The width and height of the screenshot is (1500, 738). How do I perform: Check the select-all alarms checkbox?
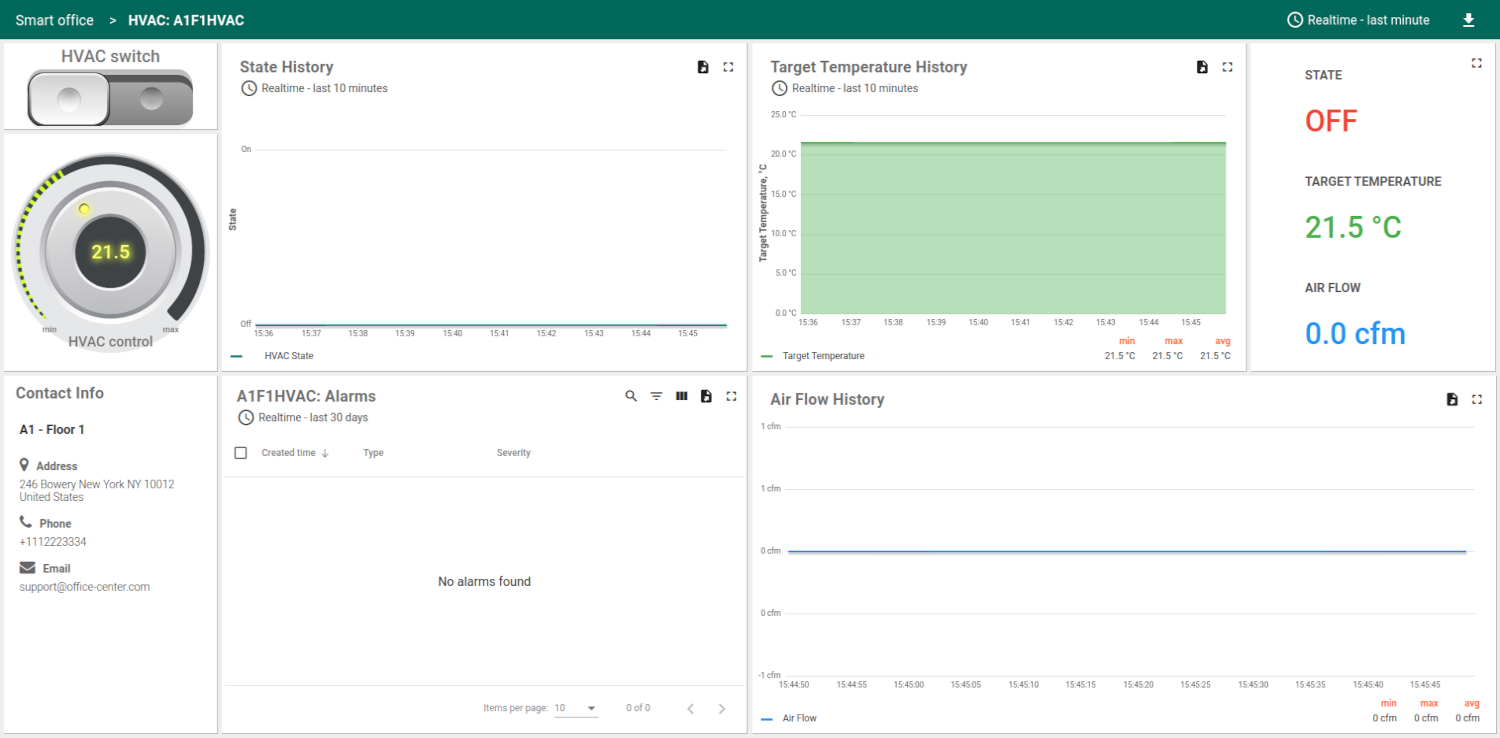[x=241, y=453]
